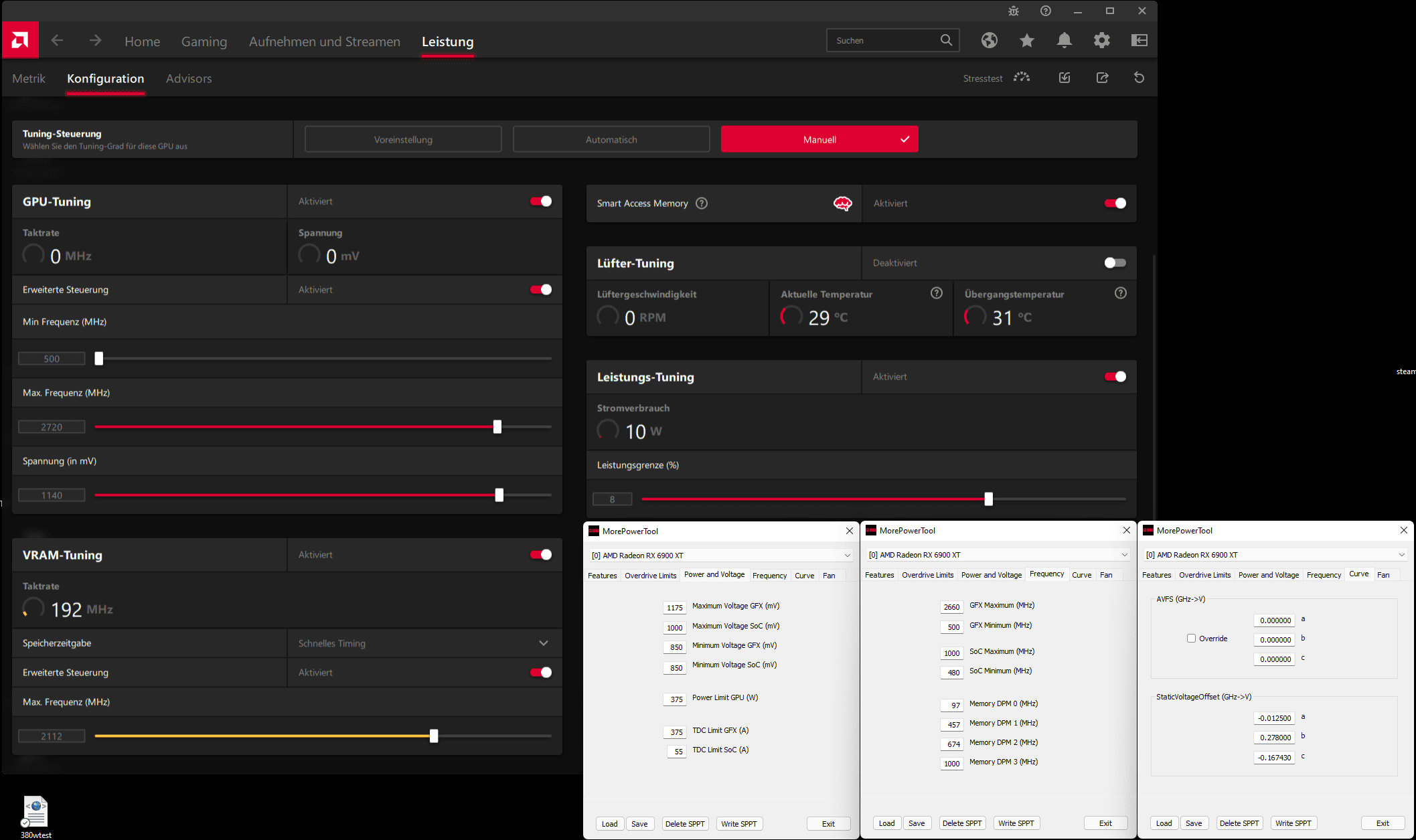Viewport: 1416px width, 840px height.
Task: Click the AMD logo home icon
Action: pos(20,40)
